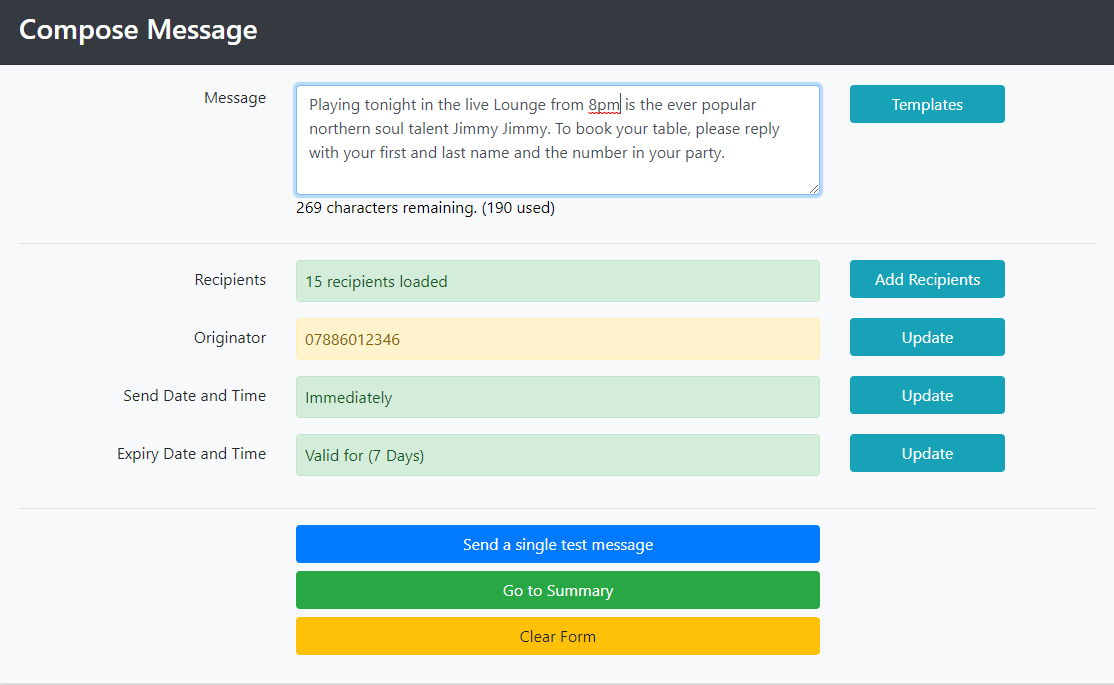Click the 'Send Date and Time' label
1114x685 pixels.
[x=195, y=396]
